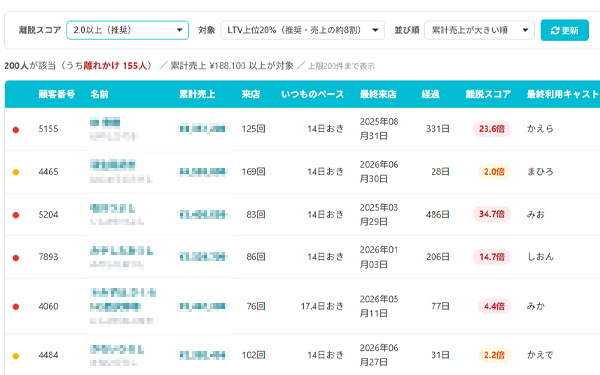Click the visit count 83回
This screenshot has height=375, width=600.
coord(256,214)
